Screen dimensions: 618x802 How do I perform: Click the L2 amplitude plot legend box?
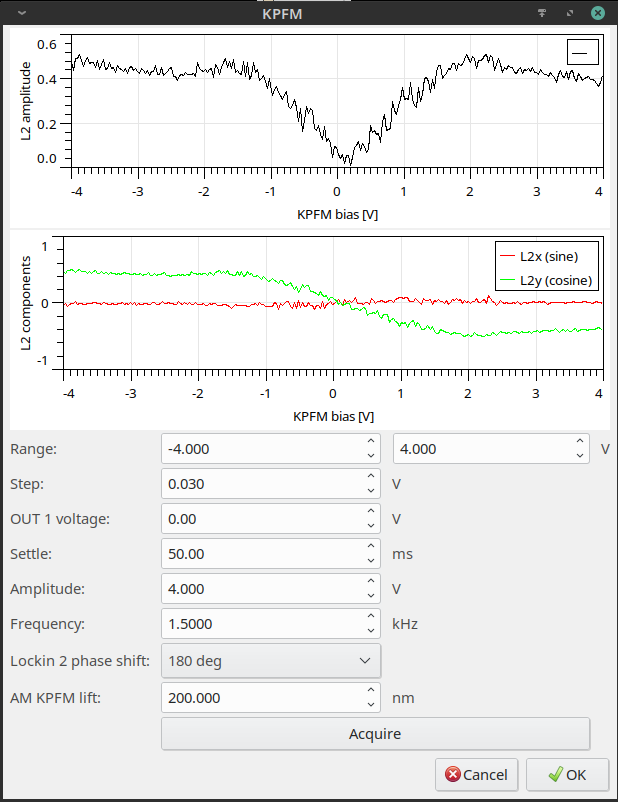(x=582, y=51)
